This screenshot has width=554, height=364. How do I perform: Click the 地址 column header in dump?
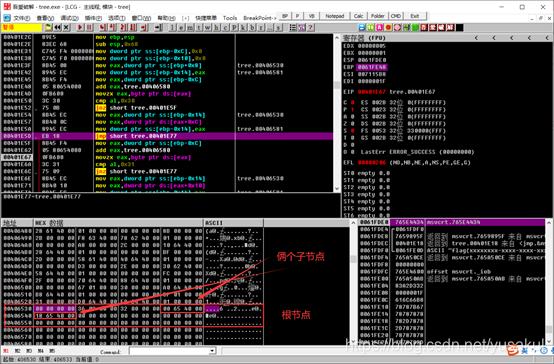tap(17, 223)
